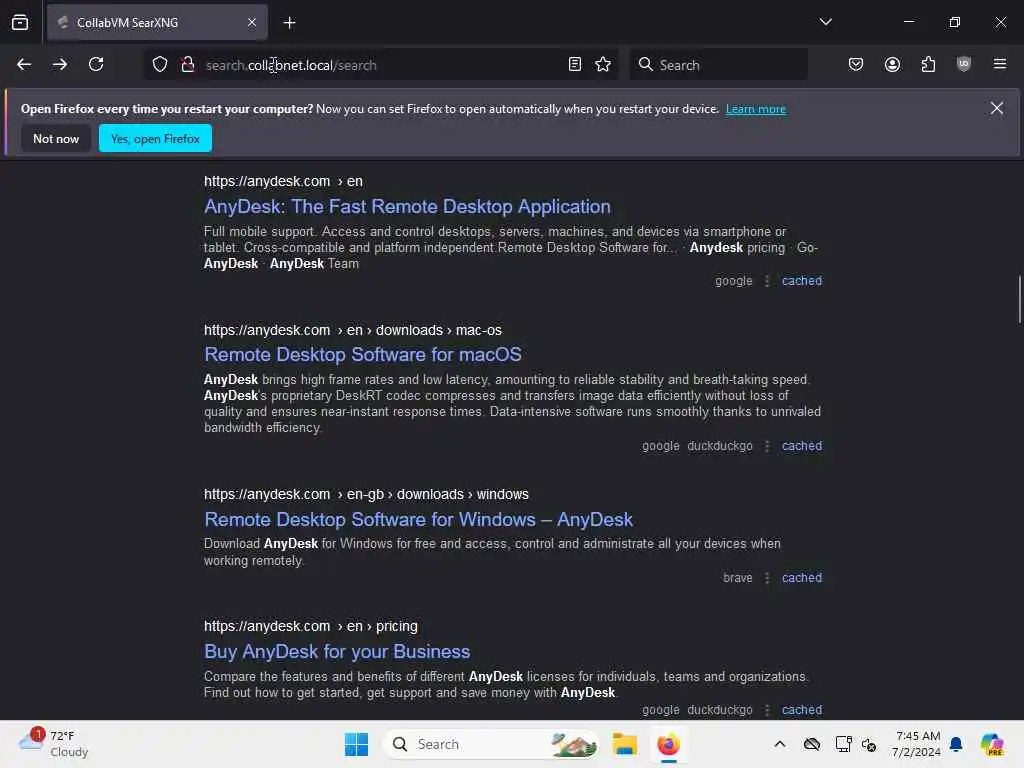Click anydesk.com downloads mac-os URL

coord(353,330)
